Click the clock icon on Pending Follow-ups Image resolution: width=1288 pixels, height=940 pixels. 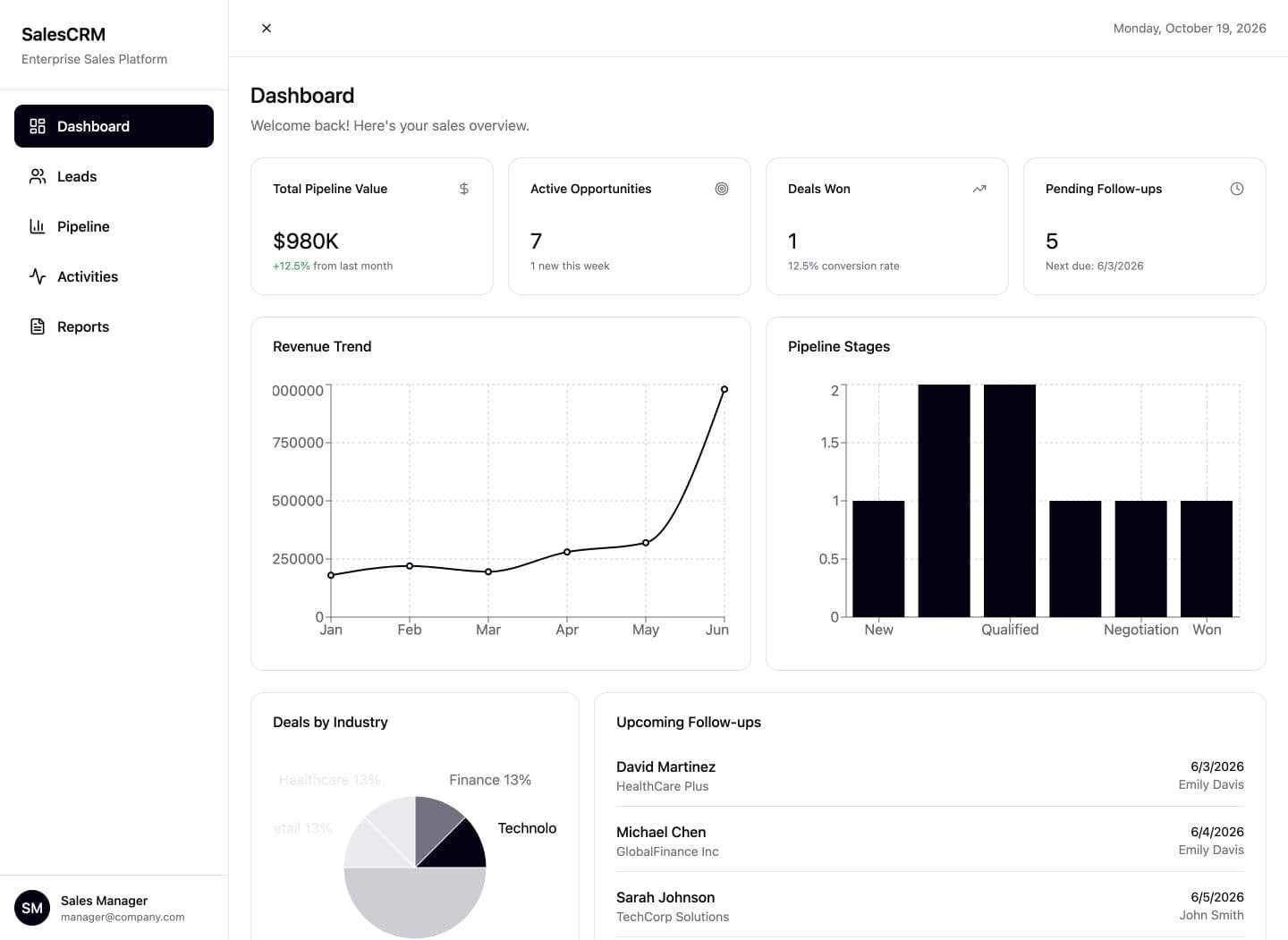(1237, 189)
